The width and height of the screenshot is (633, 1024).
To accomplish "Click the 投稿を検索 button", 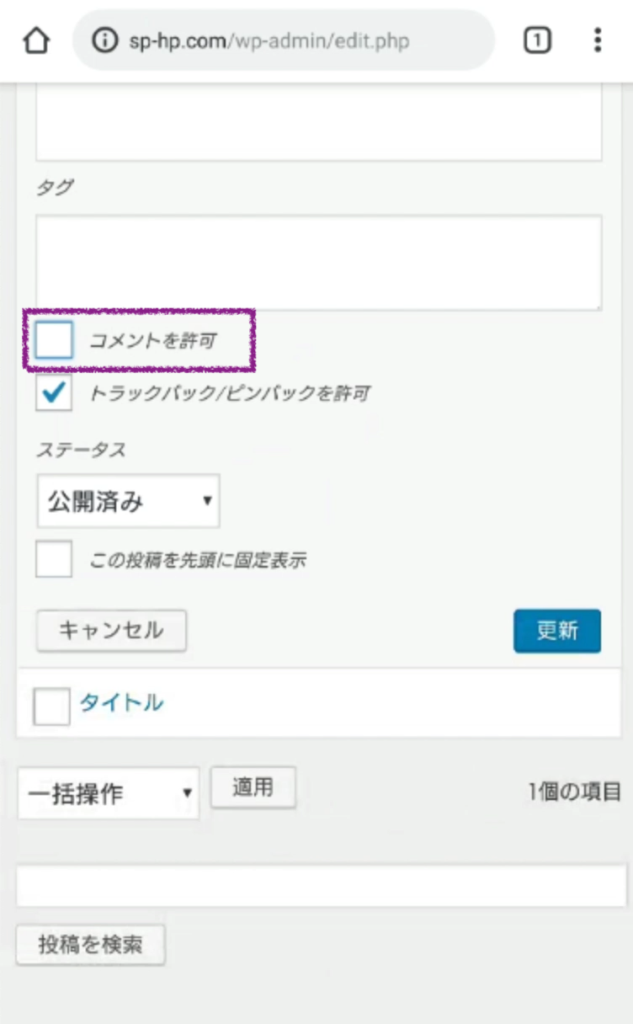I will [x=90, y=945].
